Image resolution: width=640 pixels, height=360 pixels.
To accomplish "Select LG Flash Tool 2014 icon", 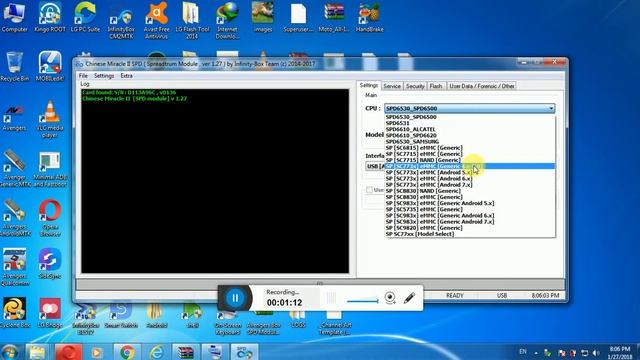I will (x=192, y=20).
